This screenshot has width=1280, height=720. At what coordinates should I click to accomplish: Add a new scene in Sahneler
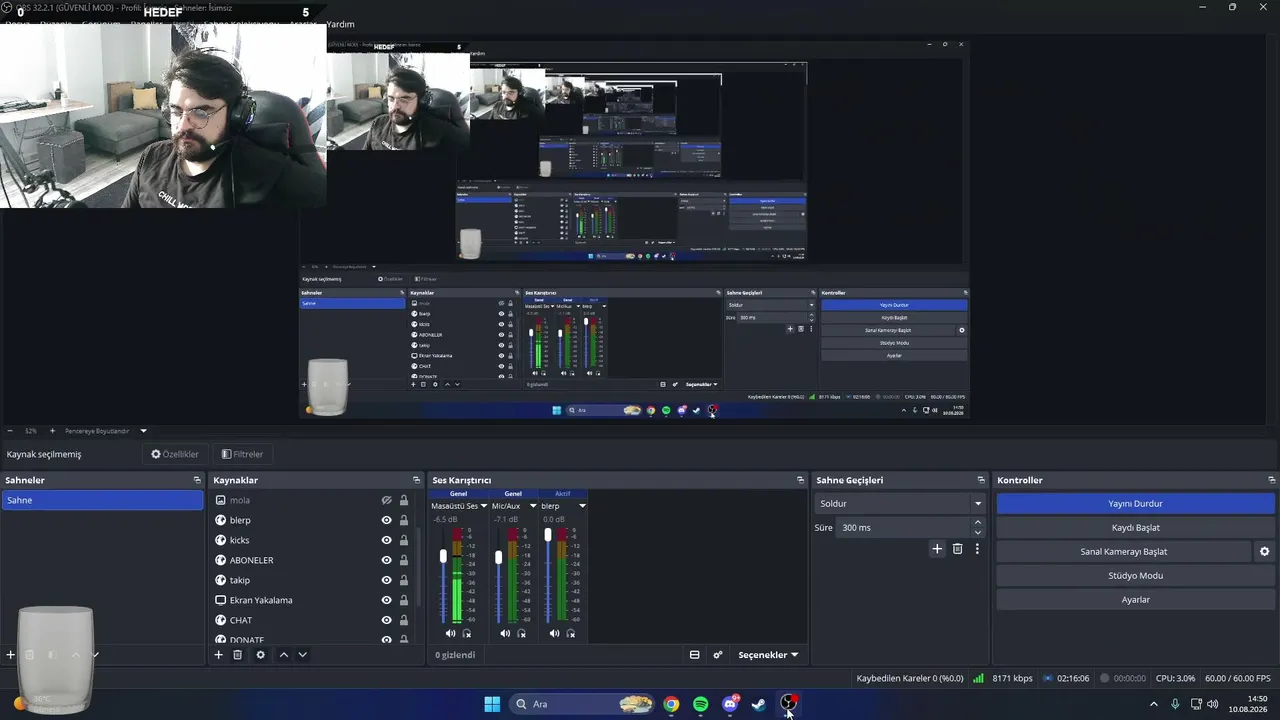tap(11, 655)
